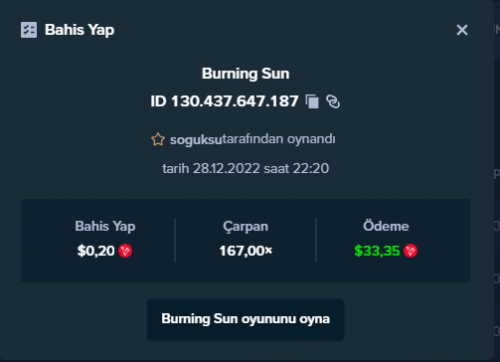500x362 pixels.
Task: Select the date text tarih 28.12.2022 saat 22:20
Action: pyautogui.click(x=246, y=168)
